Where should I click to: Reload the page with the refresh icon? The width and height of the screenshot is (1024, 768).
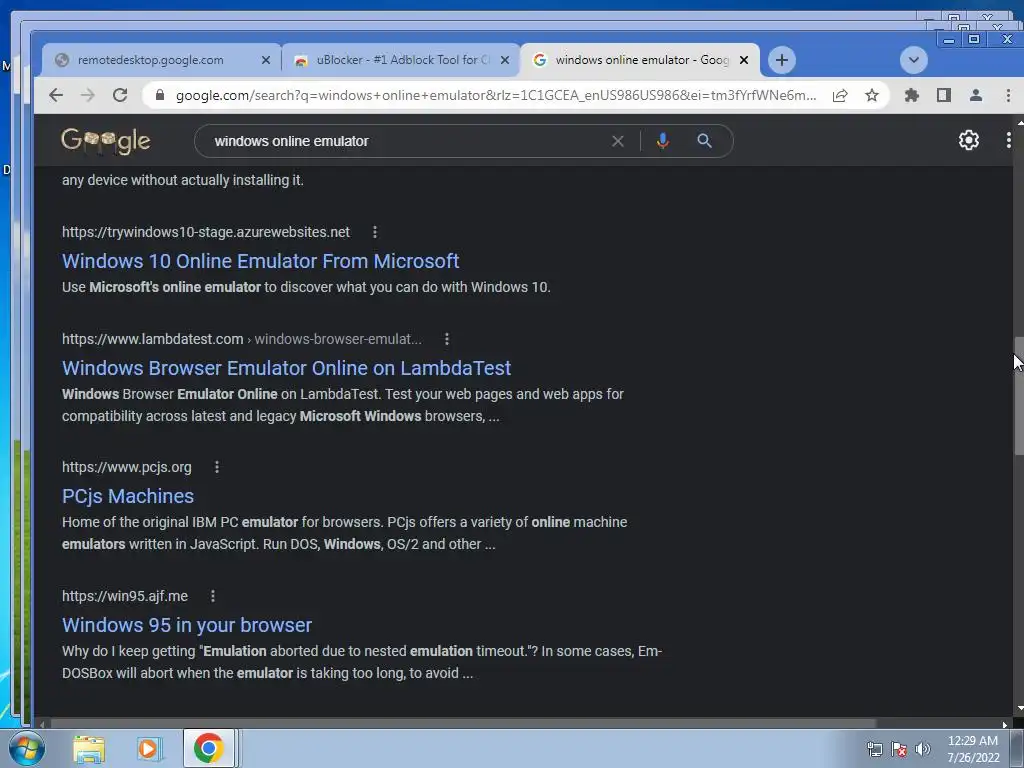(120, 95)
